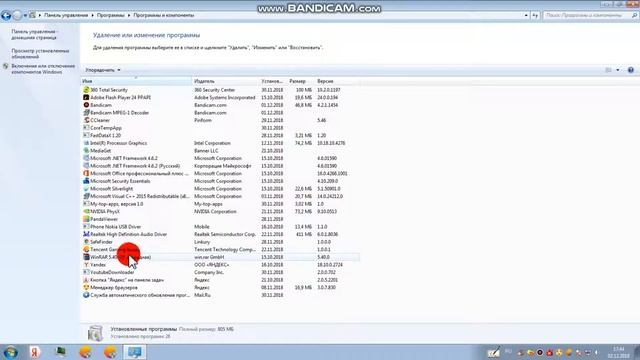Click the Mail.Ru update service icon
640x360 pixels.
86,295
